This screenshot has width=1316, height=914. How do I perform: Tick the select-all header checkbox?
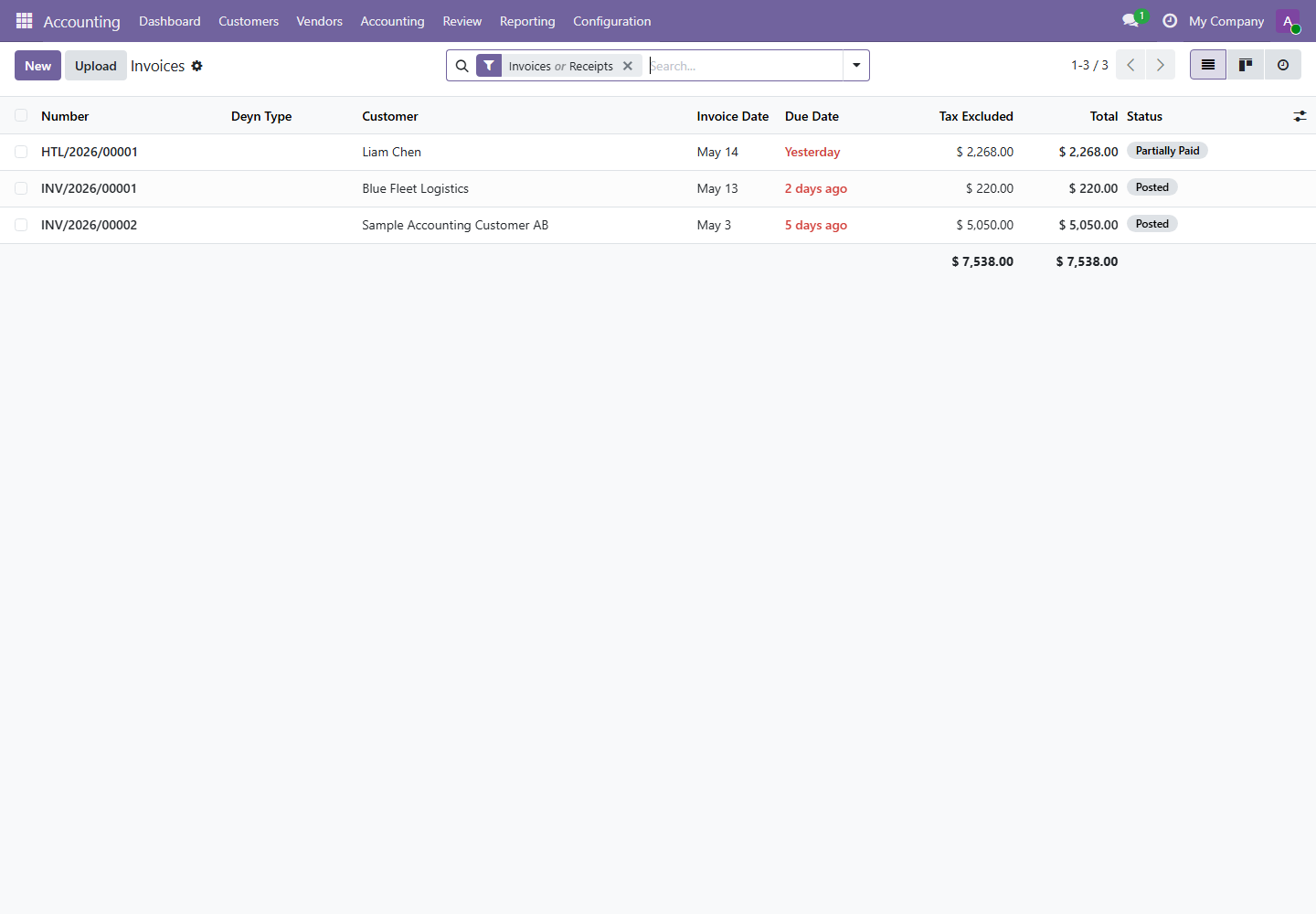point(21,115)
